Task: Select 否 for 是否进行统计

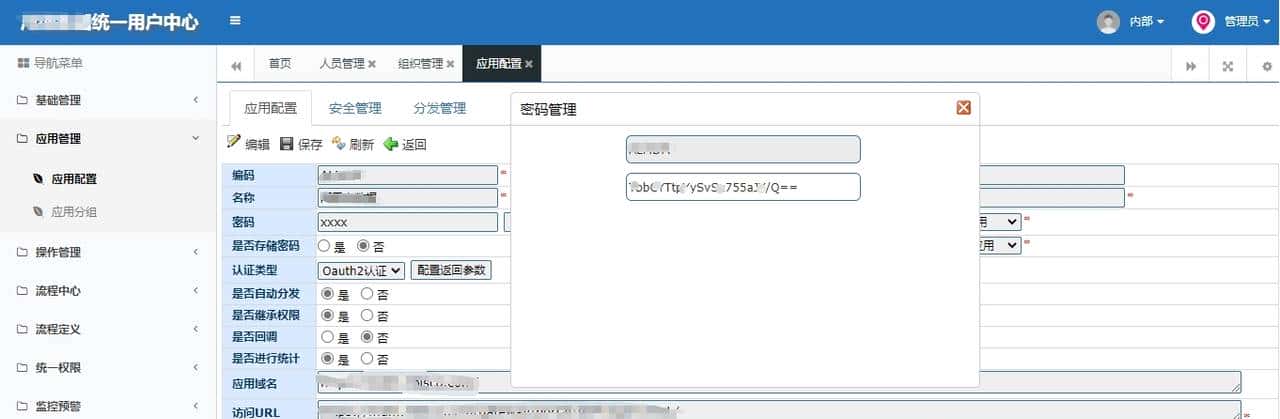Action: [367, 358]
